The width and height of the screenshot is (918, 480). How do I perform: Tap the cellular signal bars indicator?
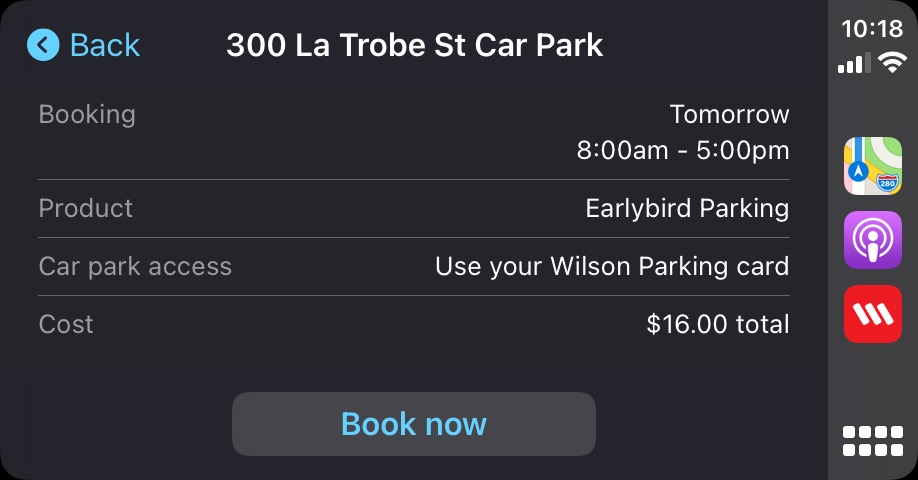pos(853,64)
